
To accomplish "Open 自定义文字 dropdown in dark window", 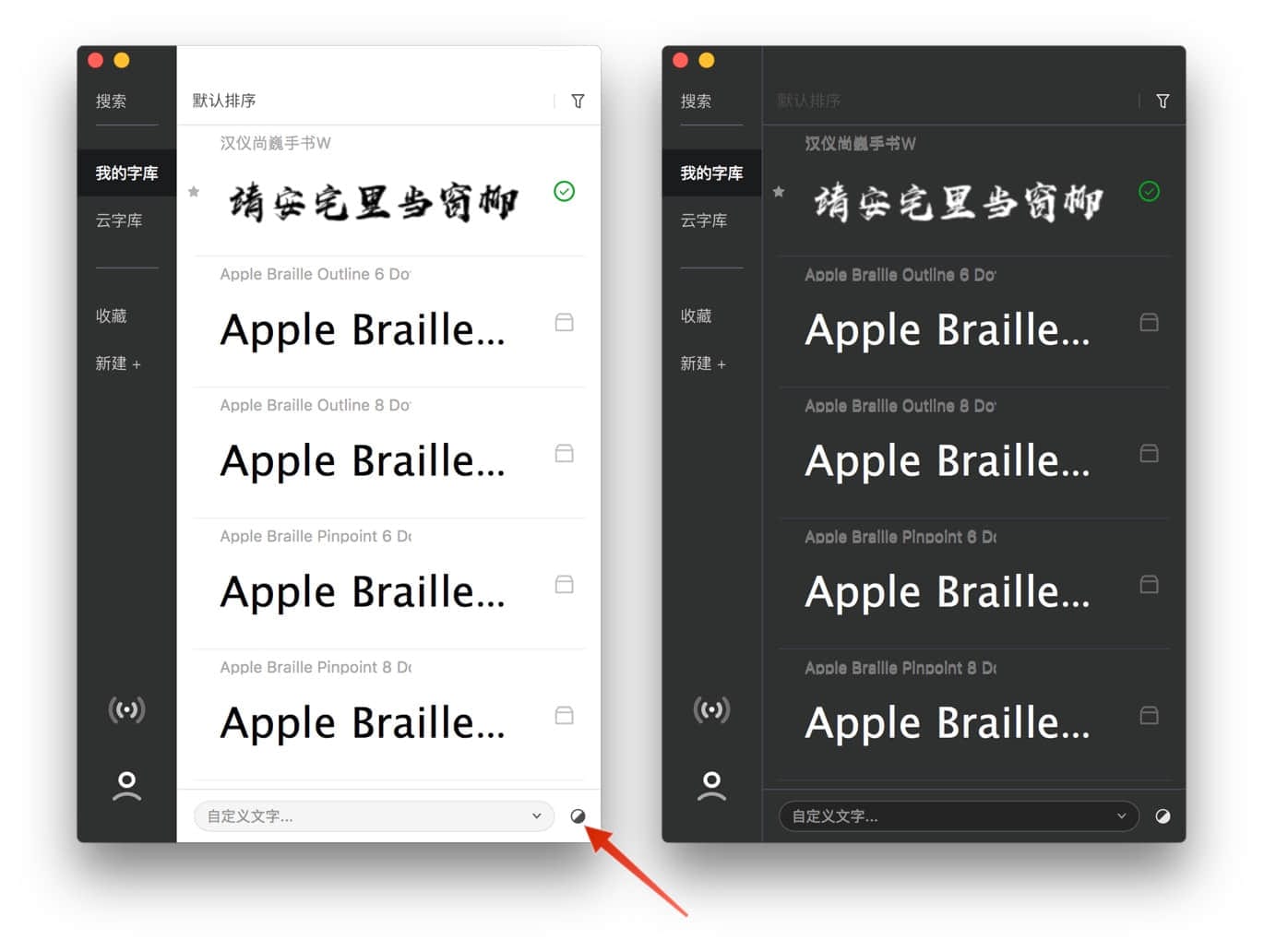I will click(x=959, y=816).
